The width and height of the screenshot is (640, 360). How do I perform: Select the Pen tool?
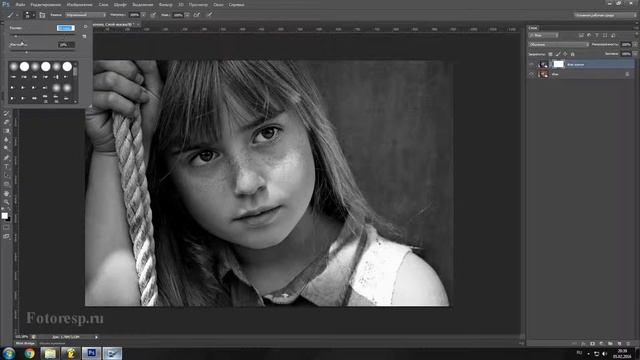coord(6,158)
